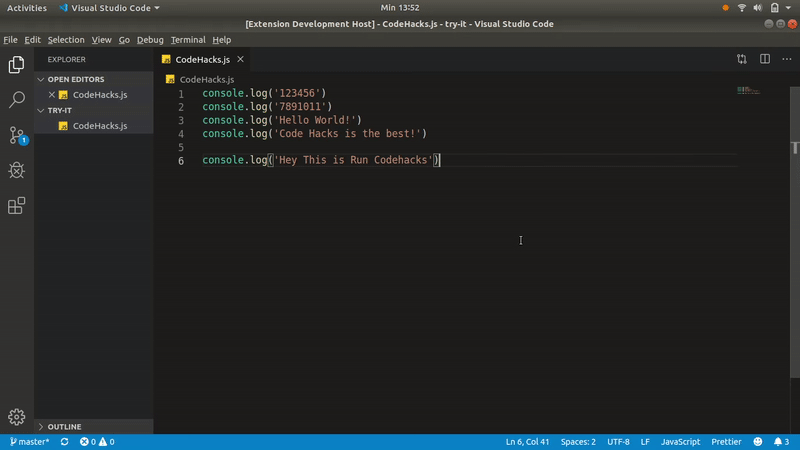The image size is (800, 450).
Task: Place cursor in 'Hello World!' string
Action: (x=317, y=120)
